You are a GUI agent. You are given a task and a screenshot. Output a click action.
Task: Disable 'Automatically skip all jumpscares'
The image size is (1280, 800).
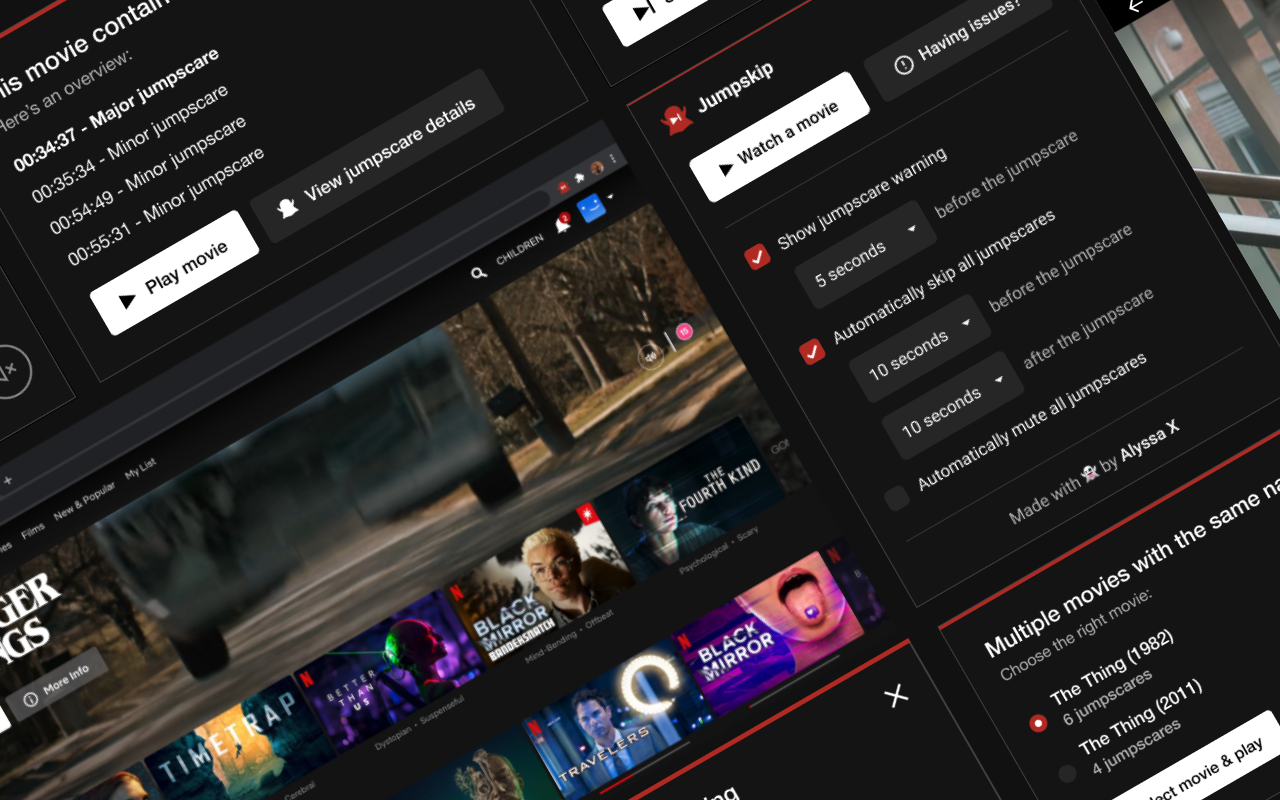point(813,352)
